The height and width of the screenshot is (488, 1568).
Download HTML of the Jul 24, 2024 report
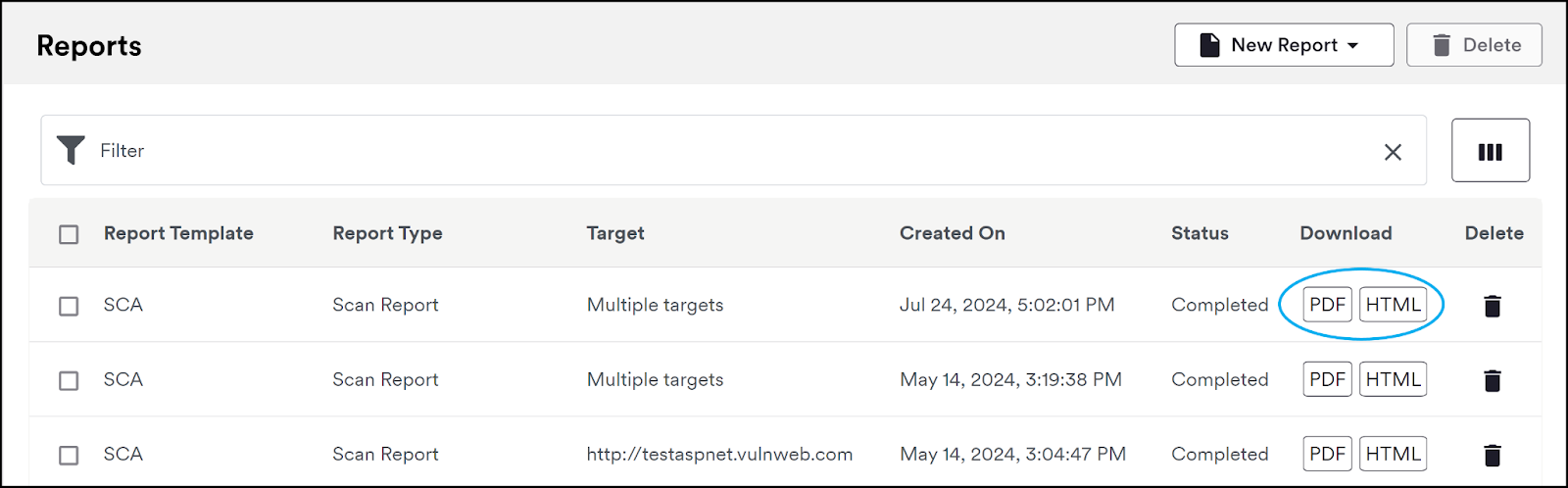click(x=1393, y=305)
